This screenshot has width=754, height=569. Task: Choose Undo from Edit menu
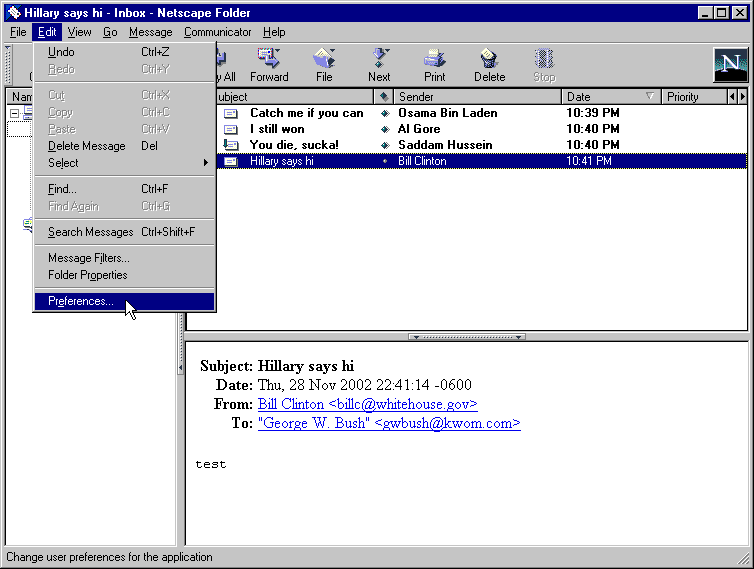125,52
